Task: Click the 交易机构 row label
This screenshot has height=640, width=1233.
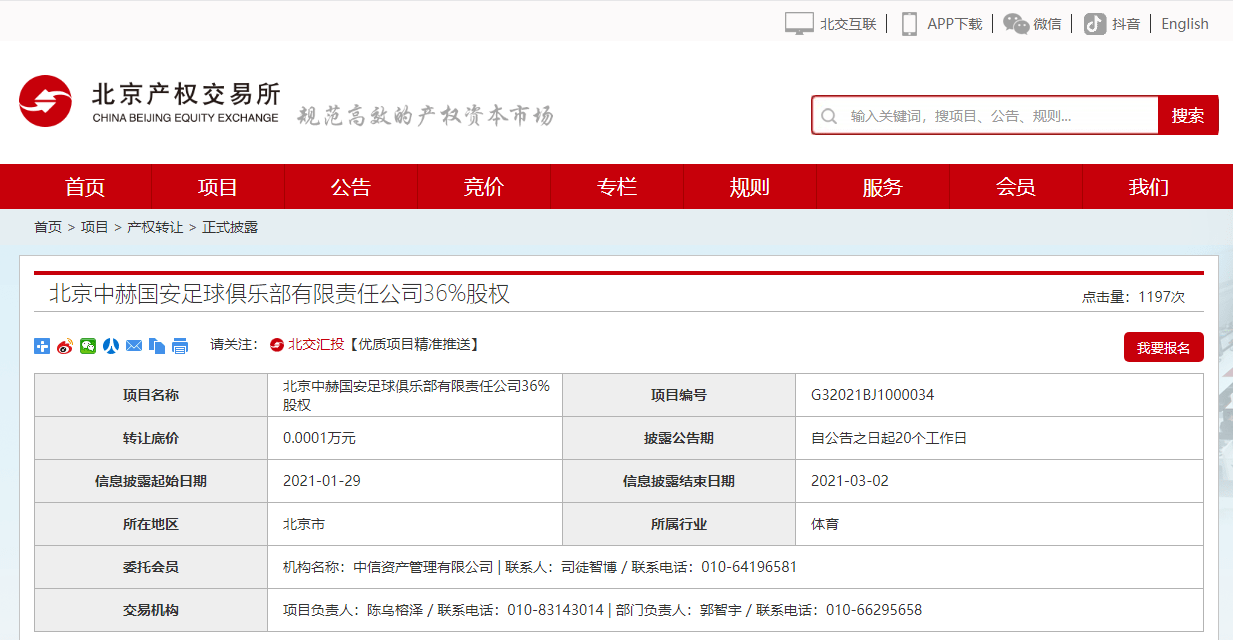Action: [151, 610]
